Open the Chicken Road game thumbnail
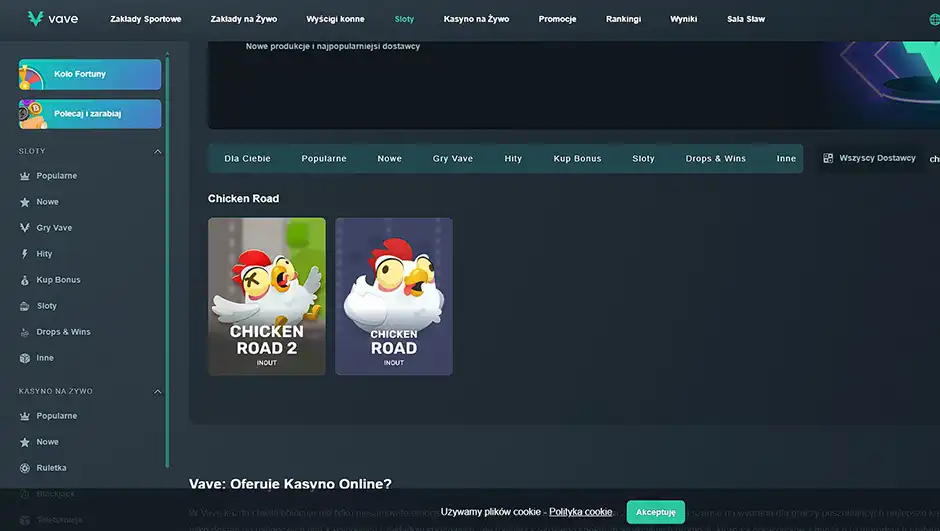Screen dimensions: 940x531 (394, 297)
